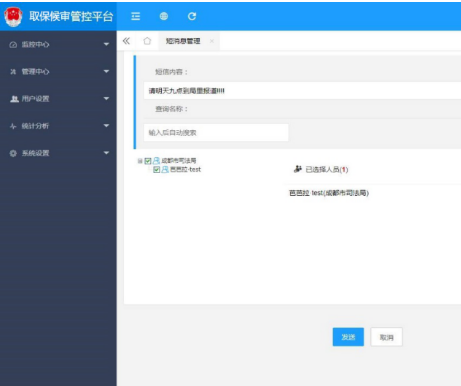
Task: Select the 短消息管理 tab
Action: coord(183,41)
